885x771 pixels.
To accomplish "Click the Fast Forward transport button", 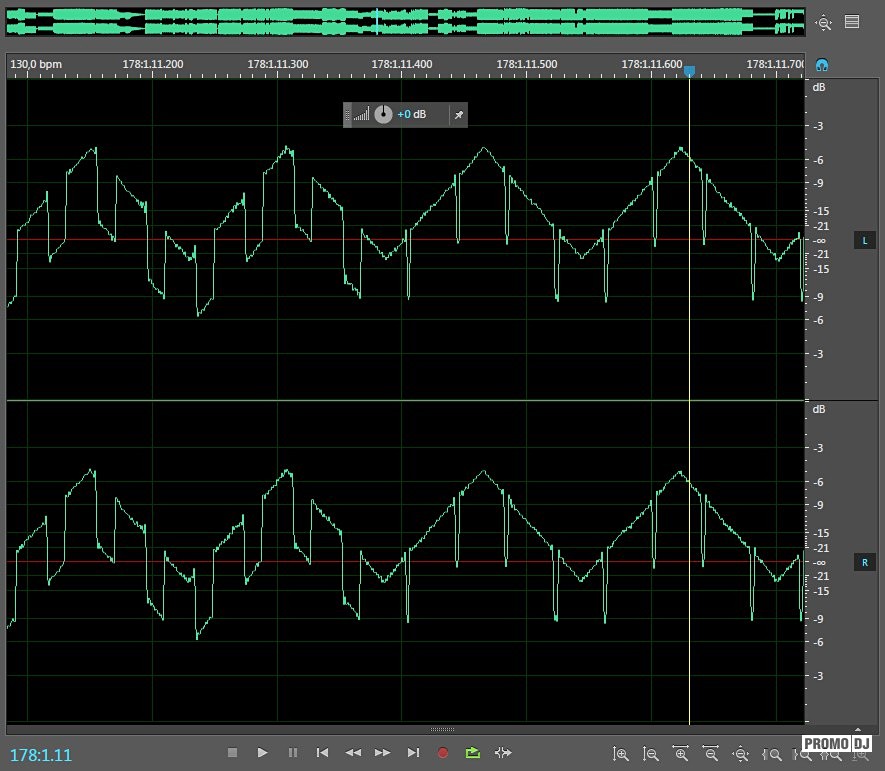I will coord(382,753).
